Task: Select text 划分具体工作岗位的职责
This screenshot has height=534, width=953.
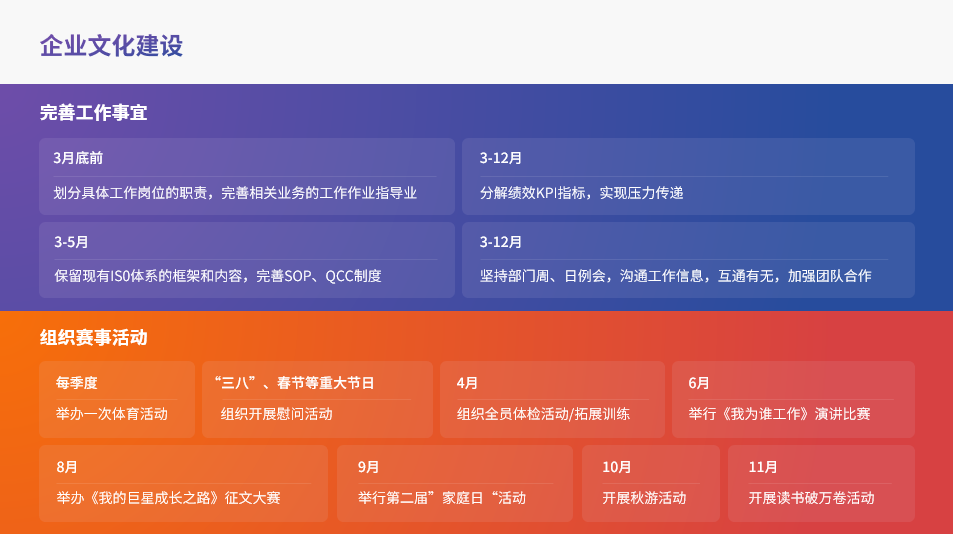Action: tap(130, 193)
